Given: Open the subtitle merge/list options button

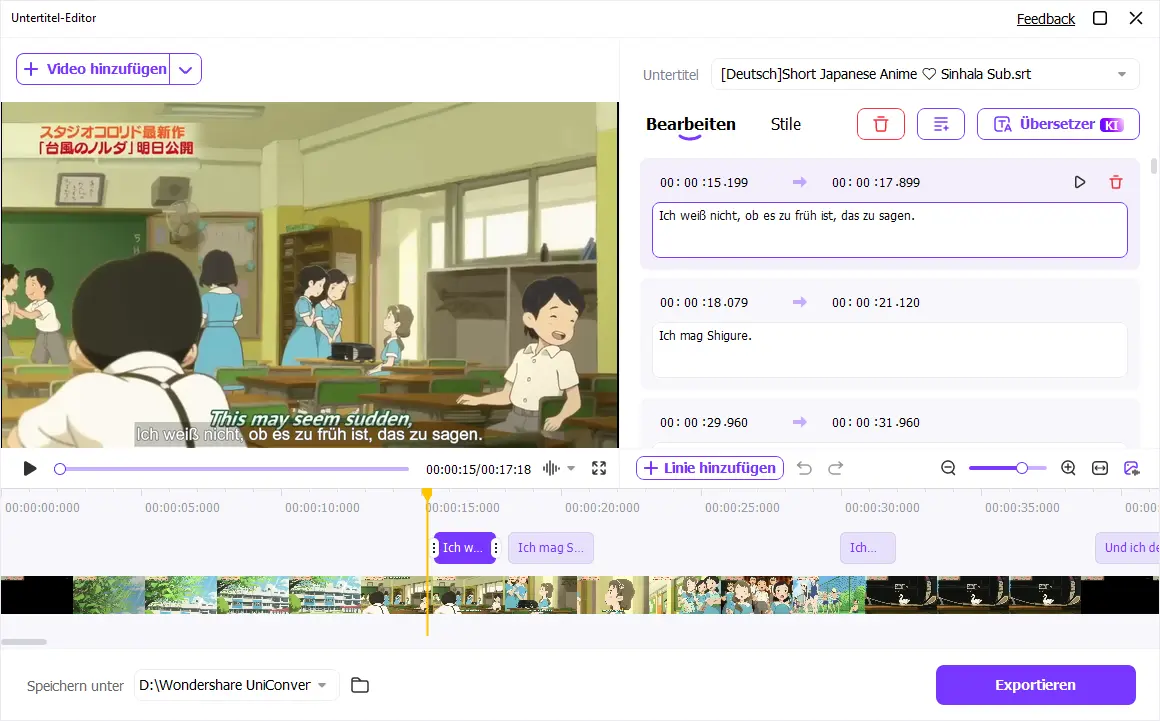Looking at the screenshot, I should [x=940, y=124].
